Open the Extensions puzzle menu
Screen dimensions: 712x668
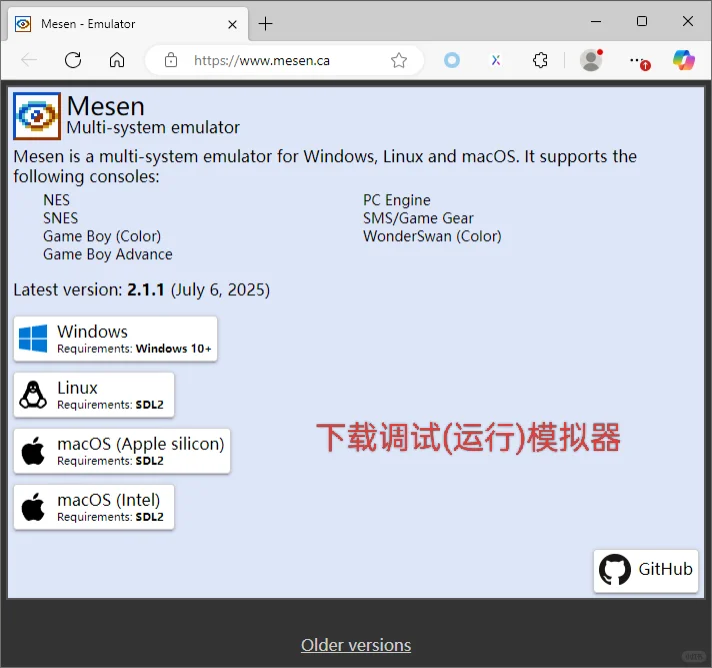coord(540,60)
